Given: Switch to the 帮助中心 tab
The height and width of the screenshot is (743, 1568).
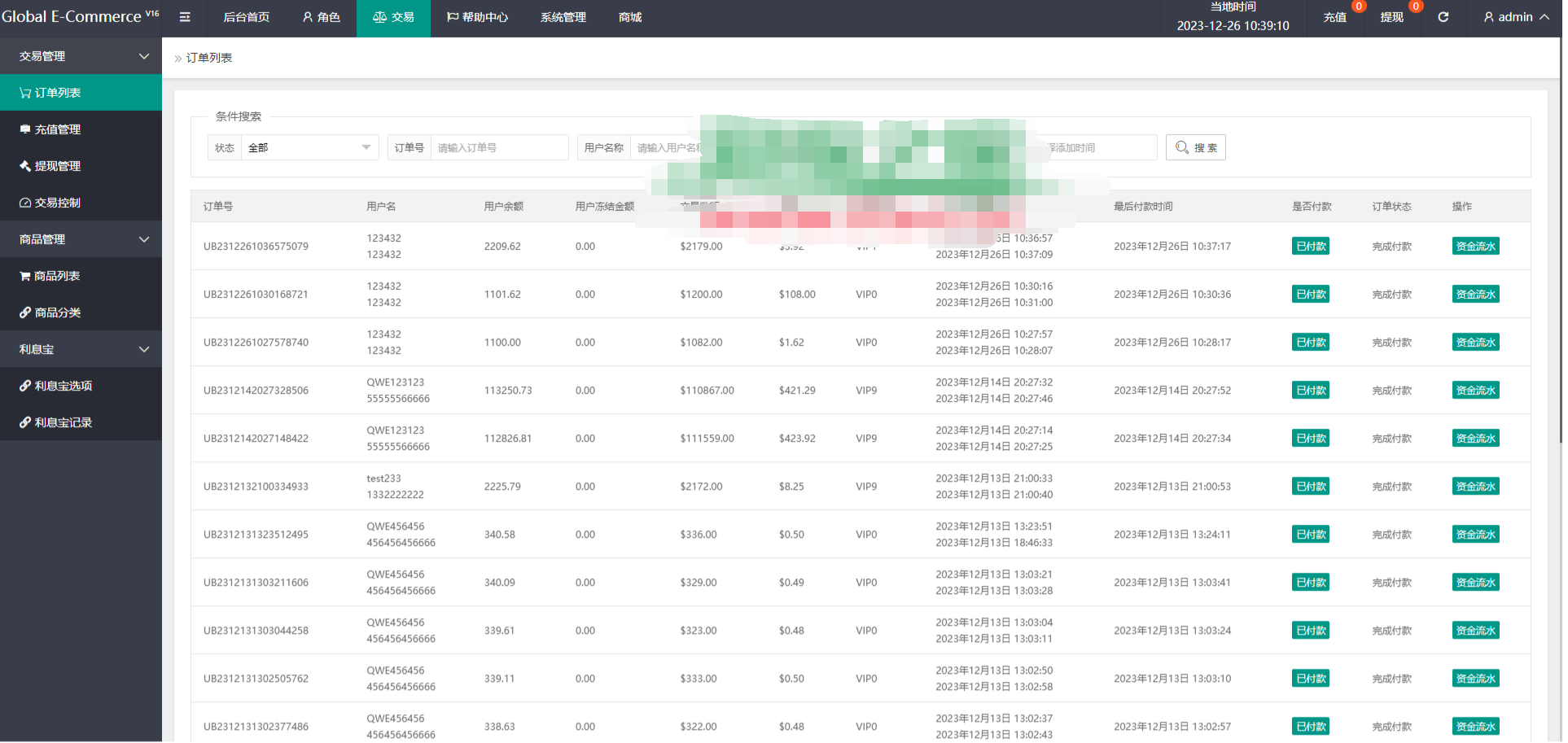Looking at the screenshot, I should (x=478, y=17).
